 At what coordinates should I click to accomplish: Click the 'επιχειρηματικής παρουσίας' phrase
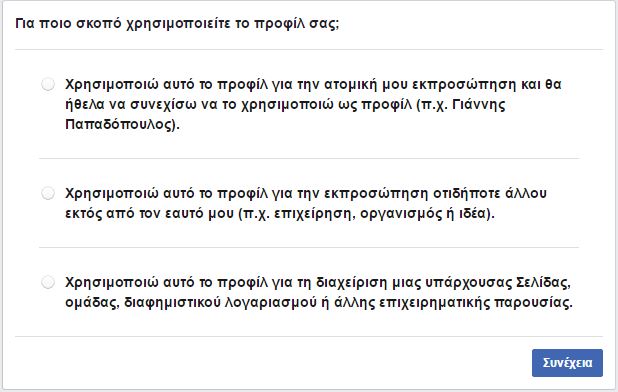[x=475, y=303]
